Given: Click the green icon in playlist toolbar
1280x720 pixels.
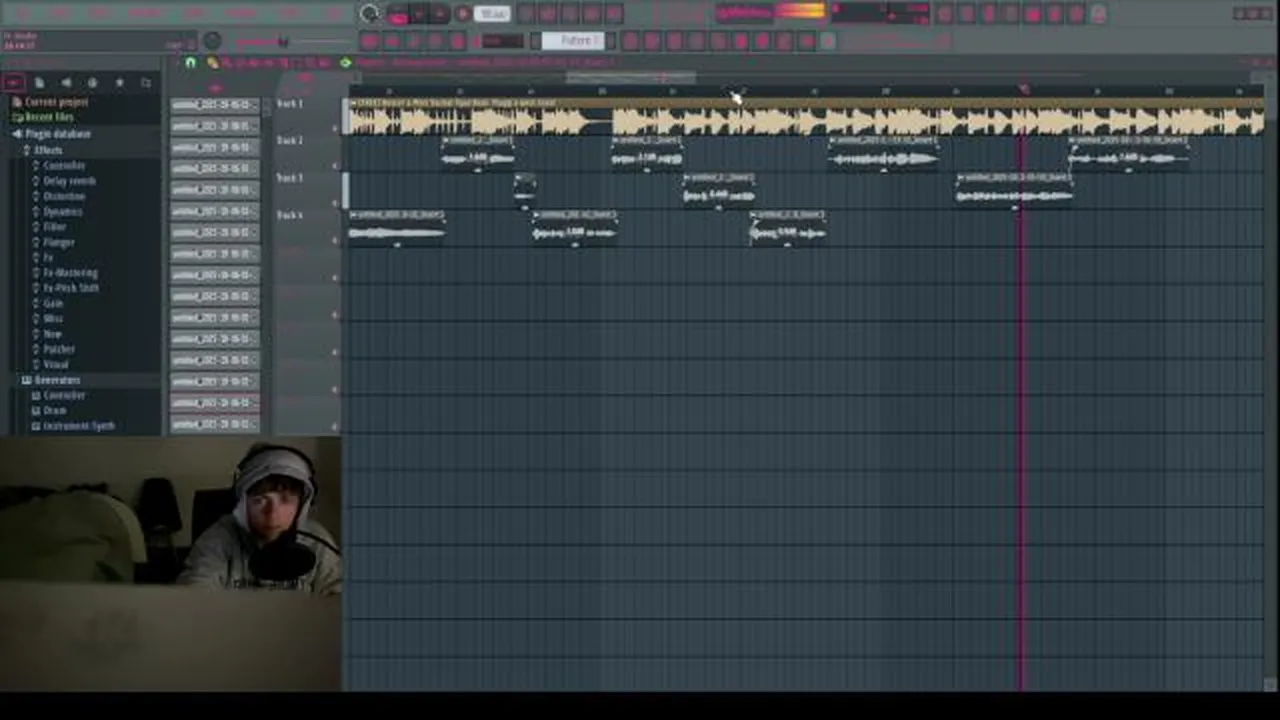Looking at the screenshot, I should pos(346,63).
